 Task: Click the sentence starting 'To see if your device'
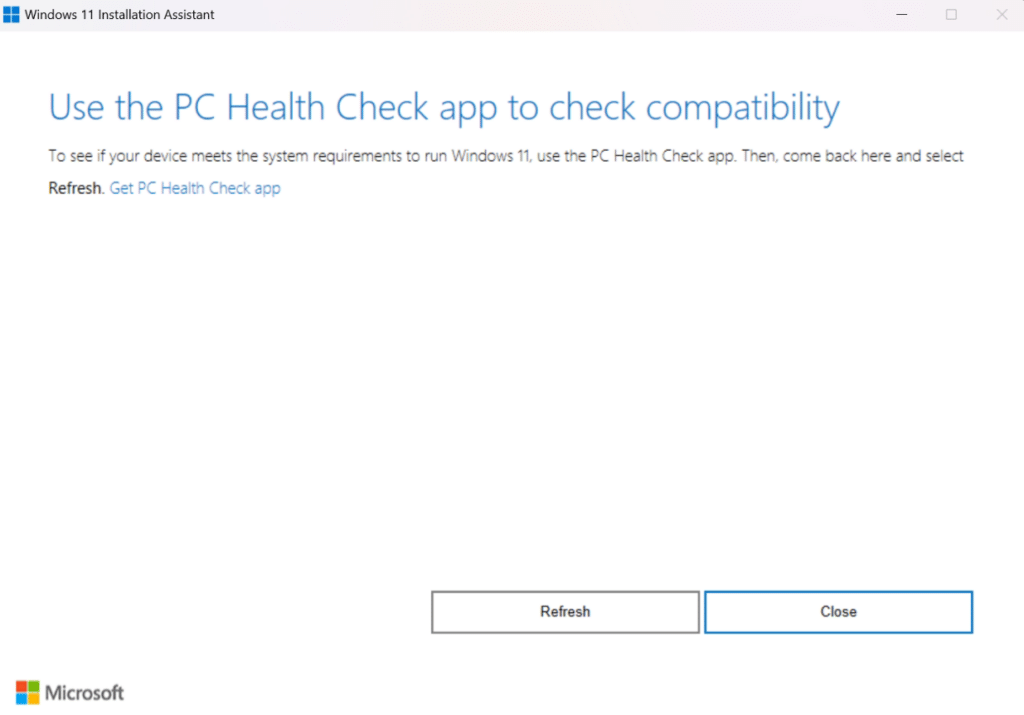click(x=505, y=156)
